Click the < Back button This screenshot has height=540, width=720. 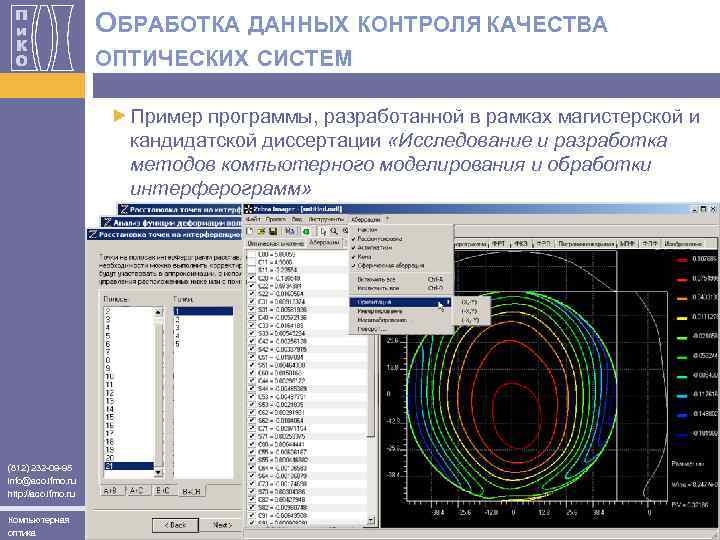tap(175, 525)
